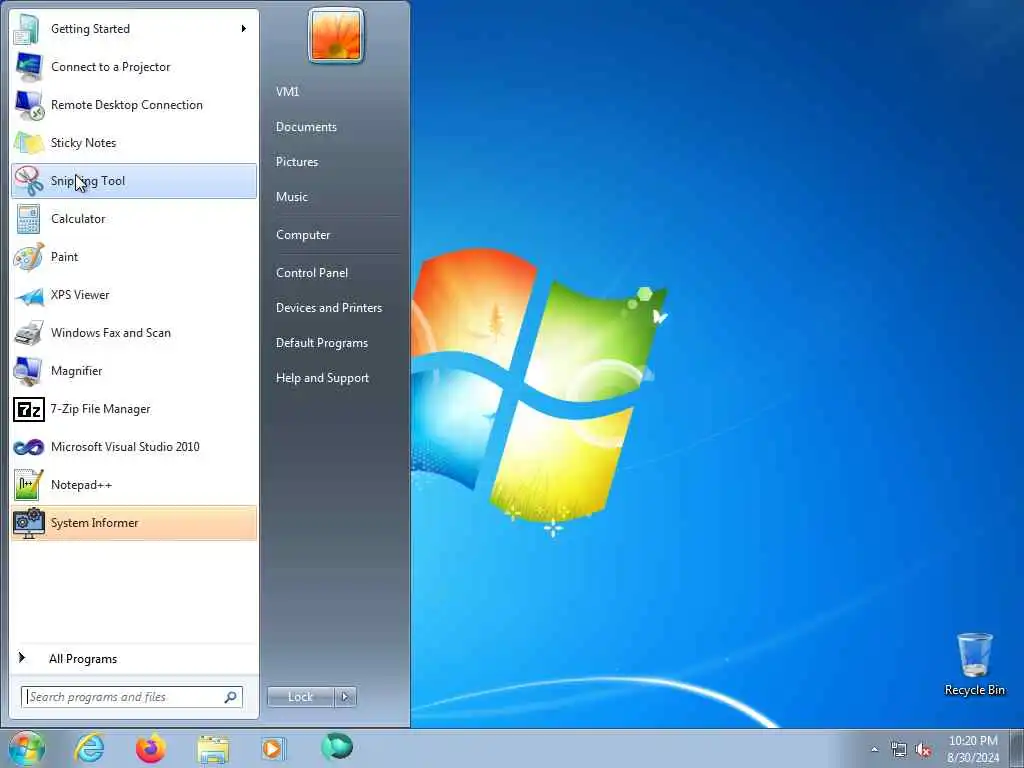Click the green round taskbar app icon
Image resolution: width=1024 pixels, height=768 pixels.
(x=337, y=747)
